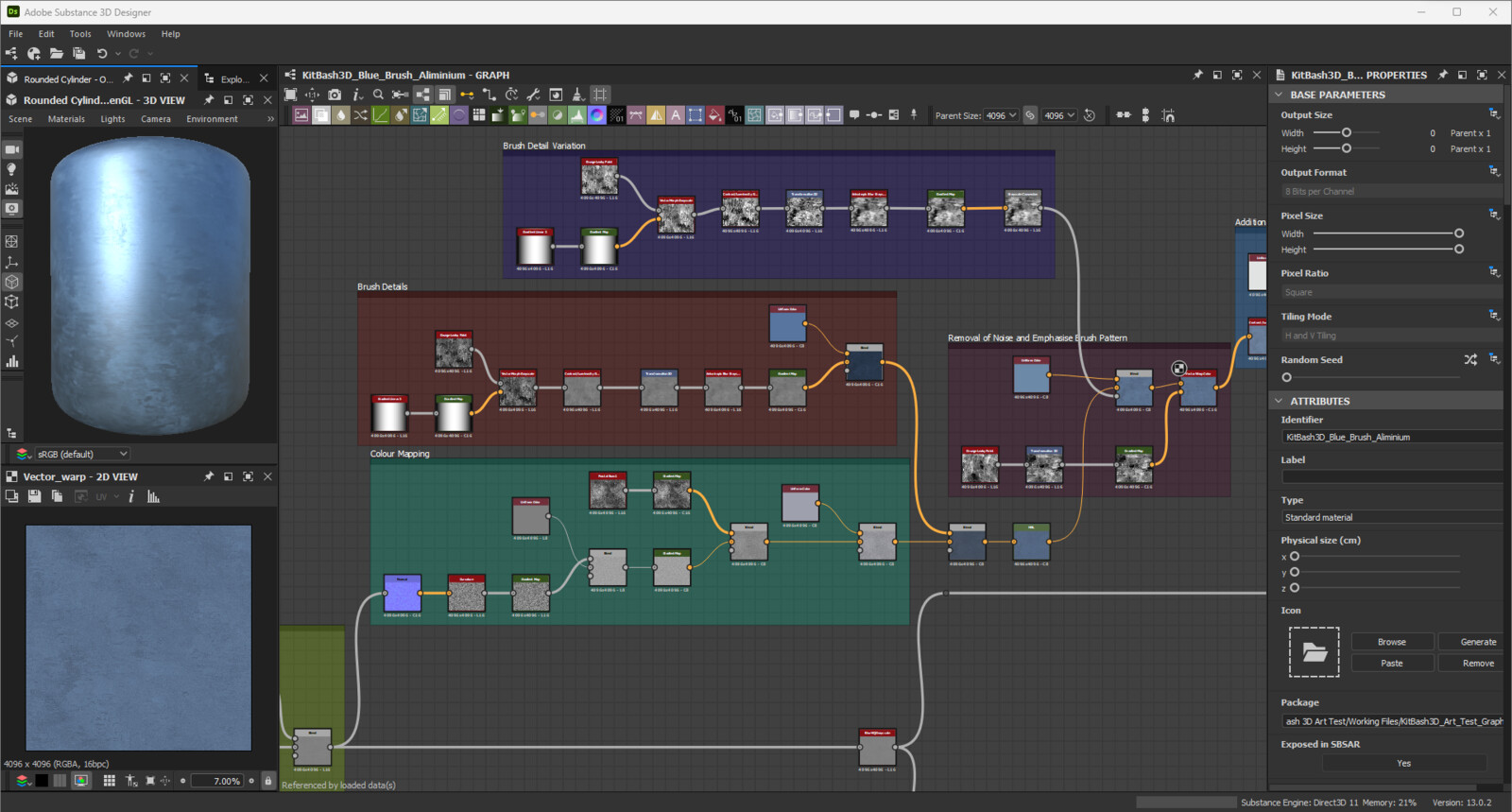The width and height of the screenshot is (1512, 812).
Task: Collapse the BASE PARAMETERS section
Action: pyautogui.click(x=1280, y=95)
